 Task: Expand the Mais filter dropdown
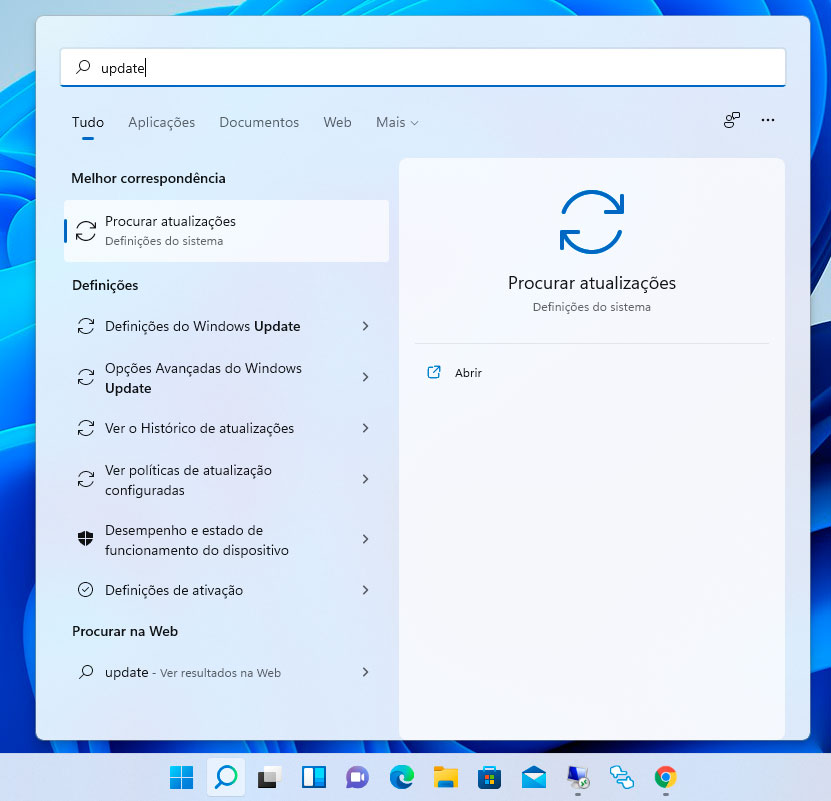(x=397, y=122)
